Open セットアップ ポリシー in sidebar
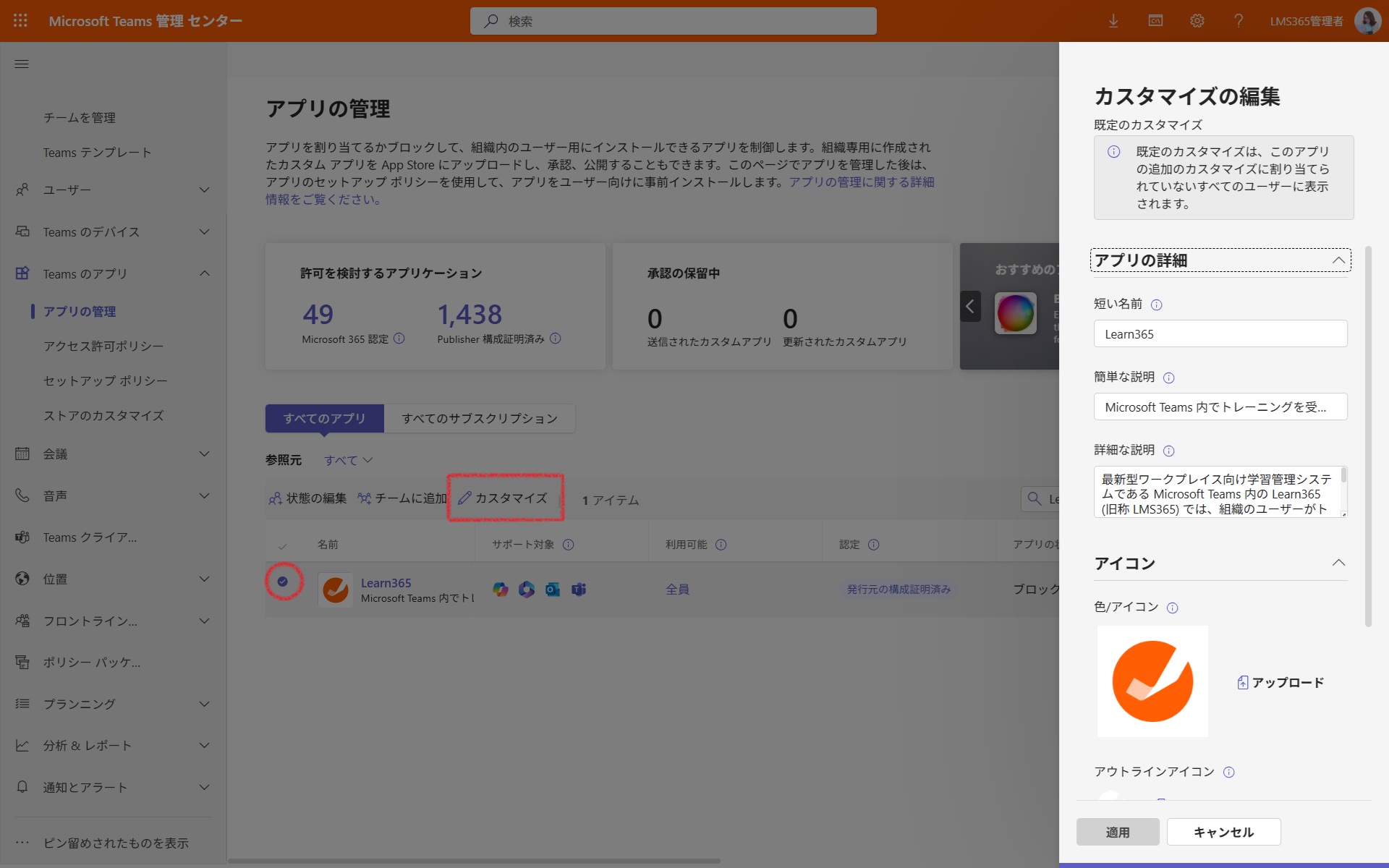1389x868 pixels. pyautogui.click(x=106, y=381)
